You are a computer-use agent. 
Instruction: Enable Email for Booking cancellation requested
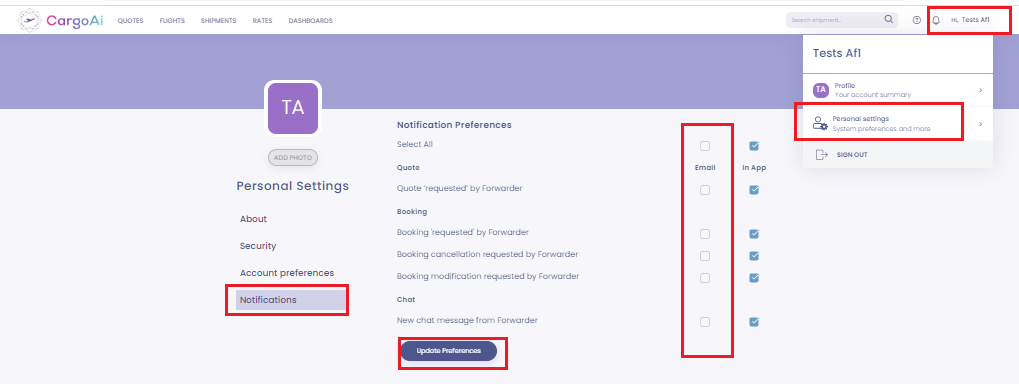point(705,255)
